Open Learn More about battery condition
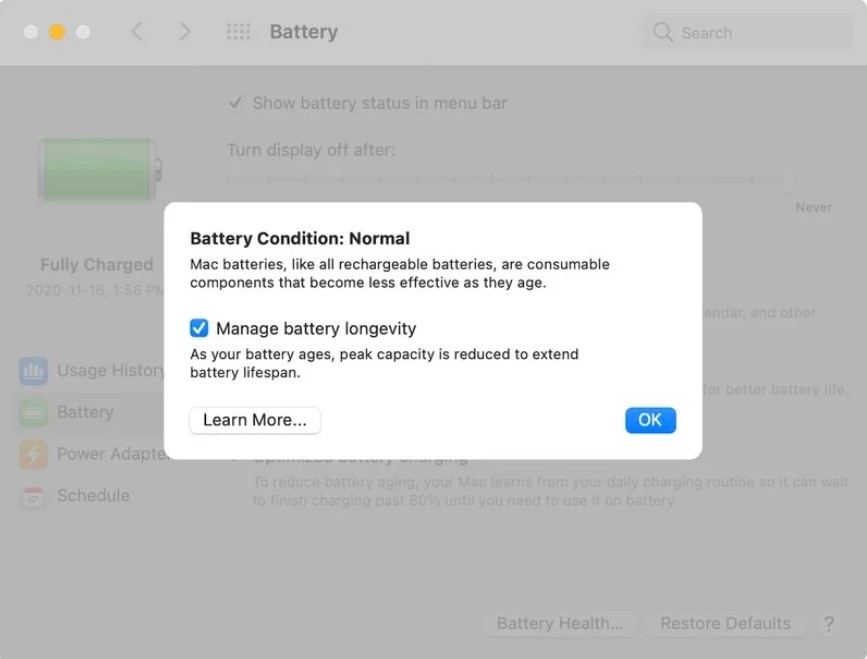 click(254, 420)
